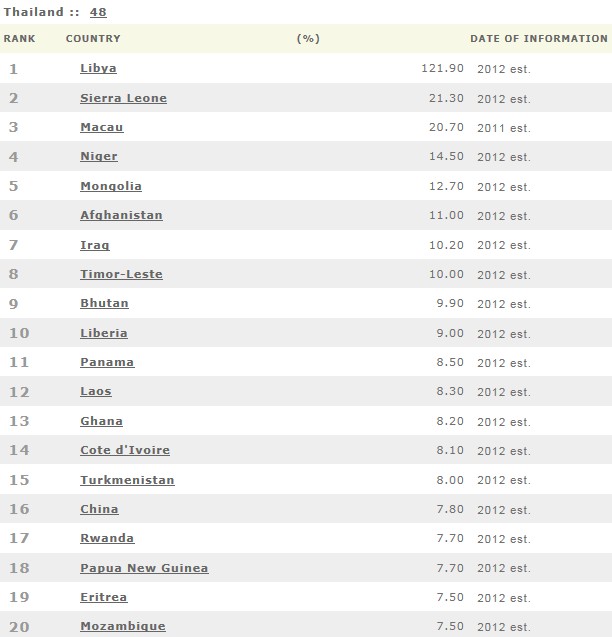Open the Libya country link
The image size is (612, 637).
[98, 68]
